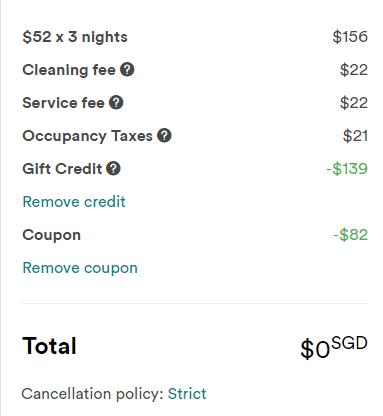Select the $52 x 3 nights label
Screen dimensions: 383x416
75,37
